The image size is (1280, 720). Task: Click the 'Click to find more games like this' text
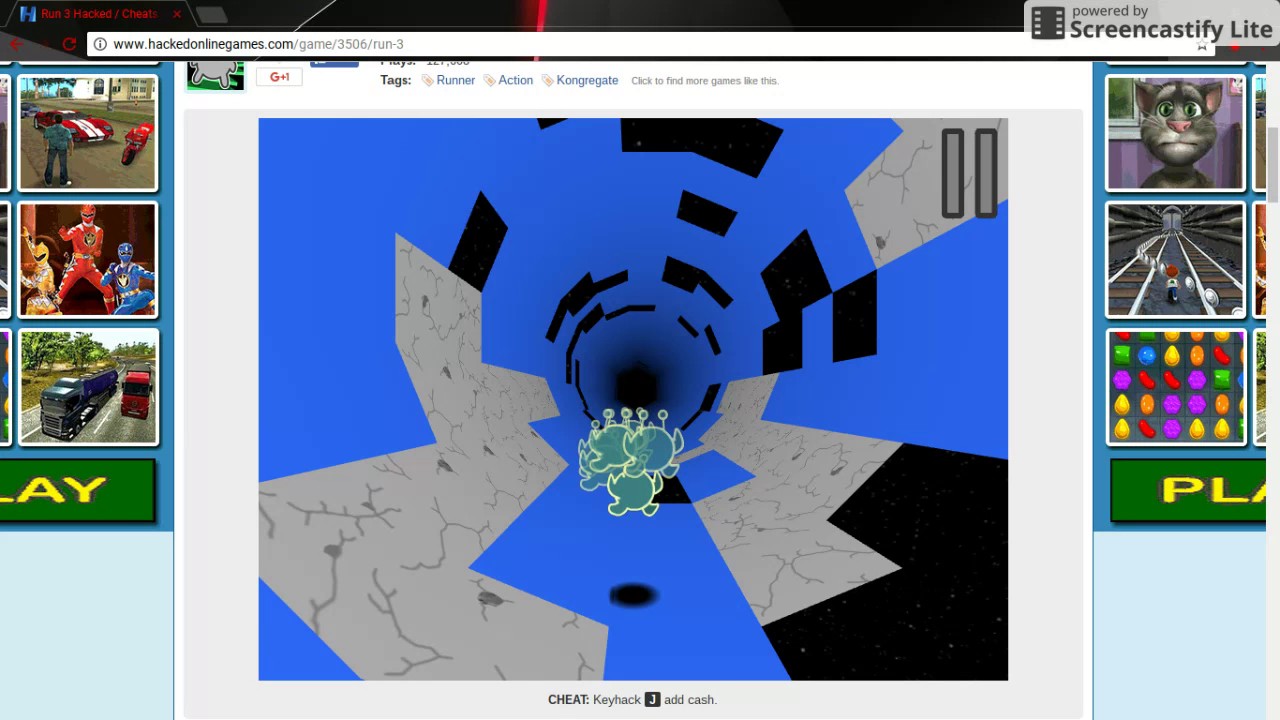[x=704, y=81]
